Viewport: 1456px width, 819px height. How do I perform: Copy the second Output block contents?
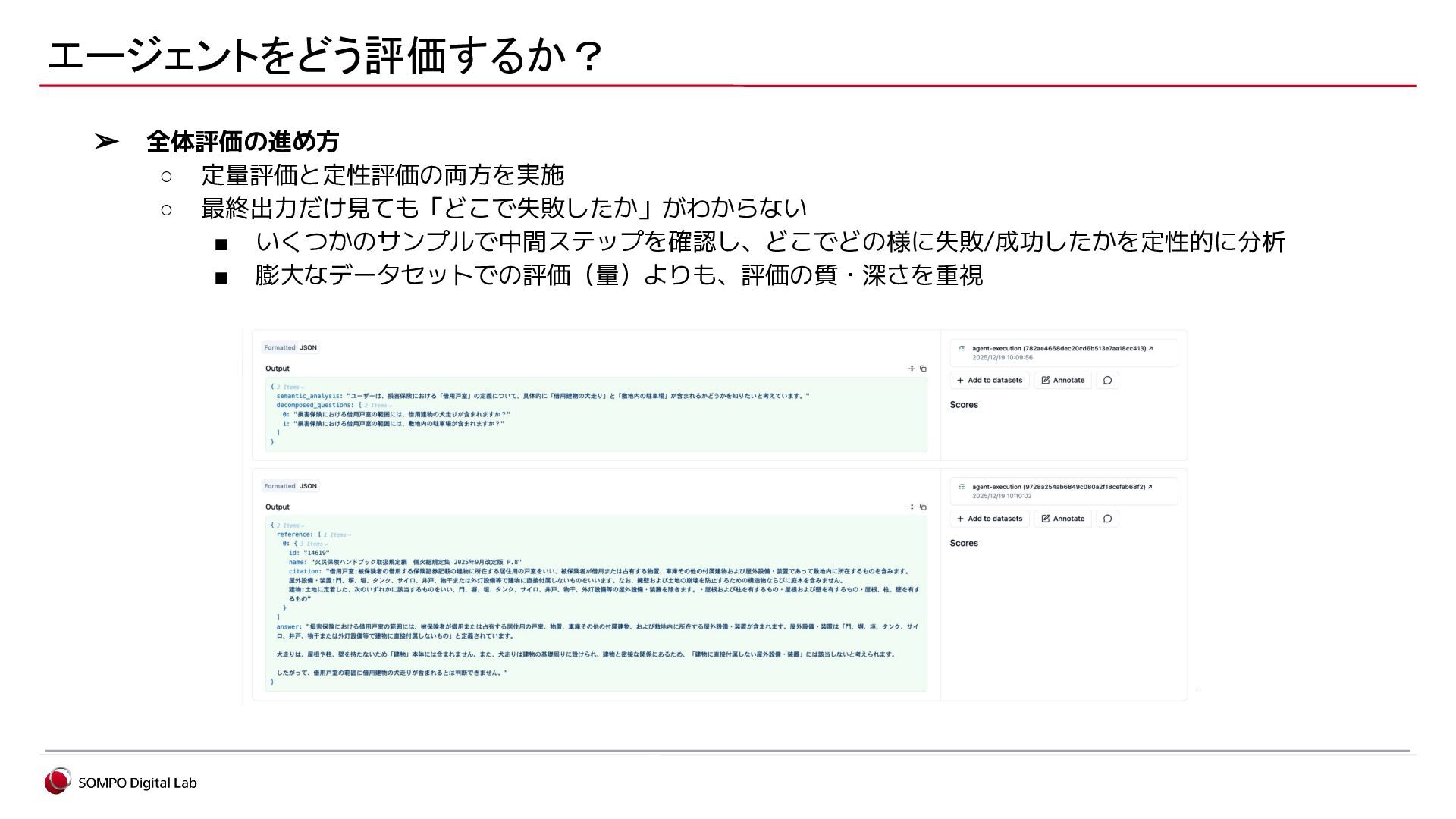point(923,507)
